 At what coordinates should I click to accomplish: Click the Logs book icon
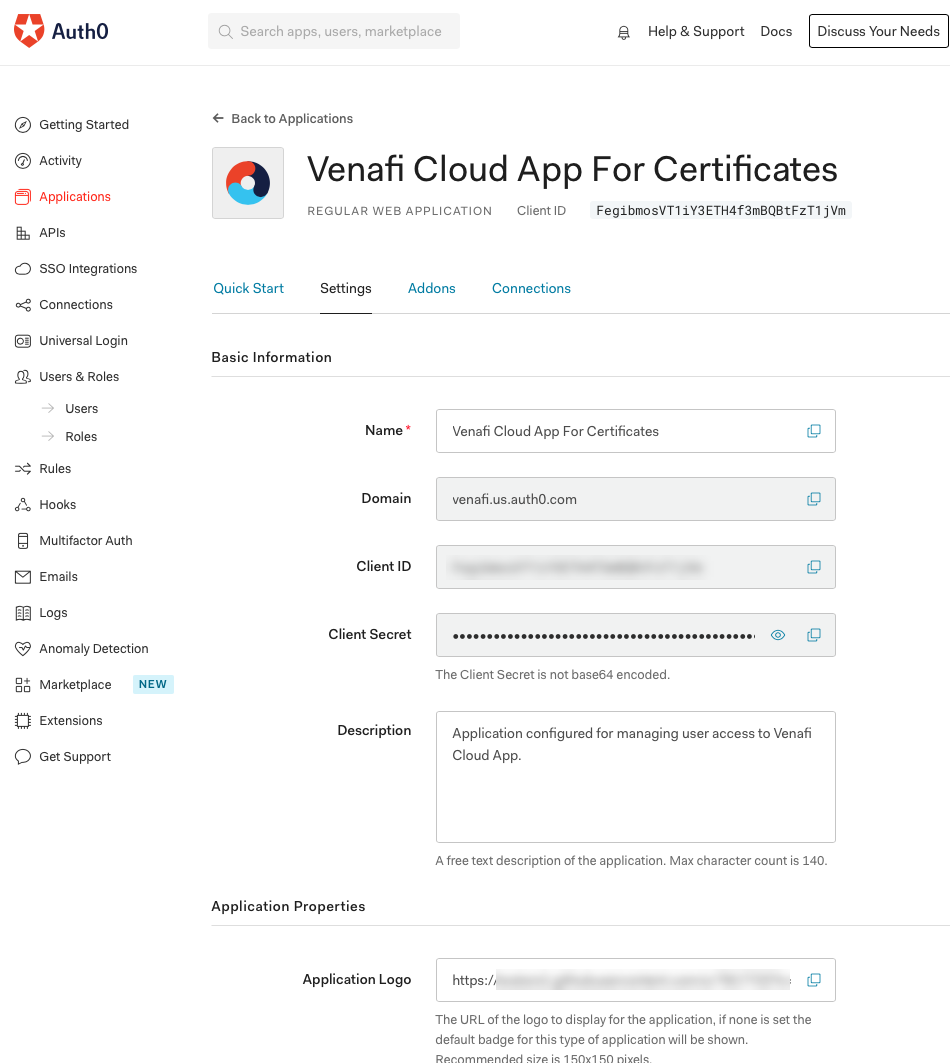coord(23,613)
